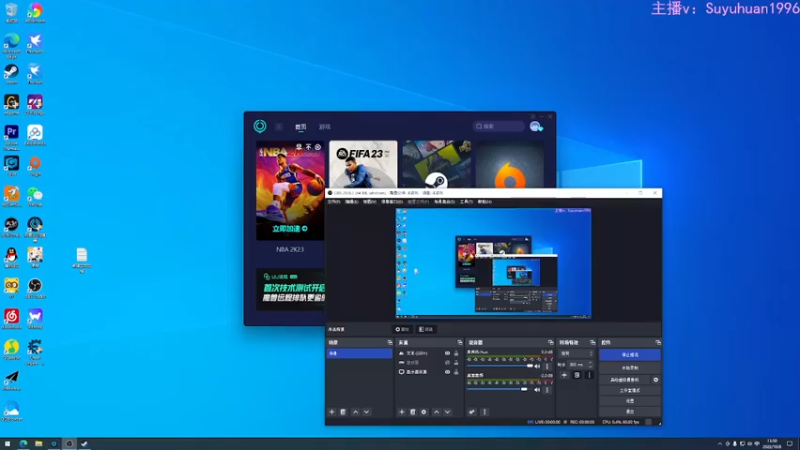Move the scene up in Scenes dock
The image size is (800, 450).
click(x=356, y=412)
